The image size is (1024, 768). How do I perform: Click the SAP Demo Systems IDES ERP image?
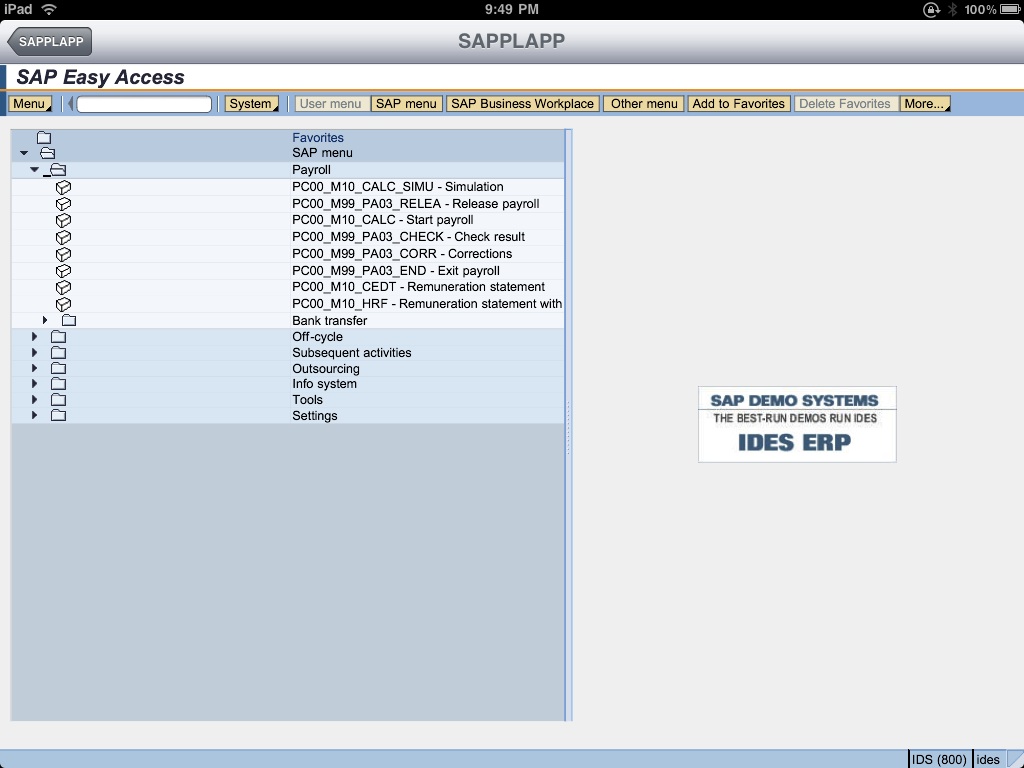(x=797, y=424)
